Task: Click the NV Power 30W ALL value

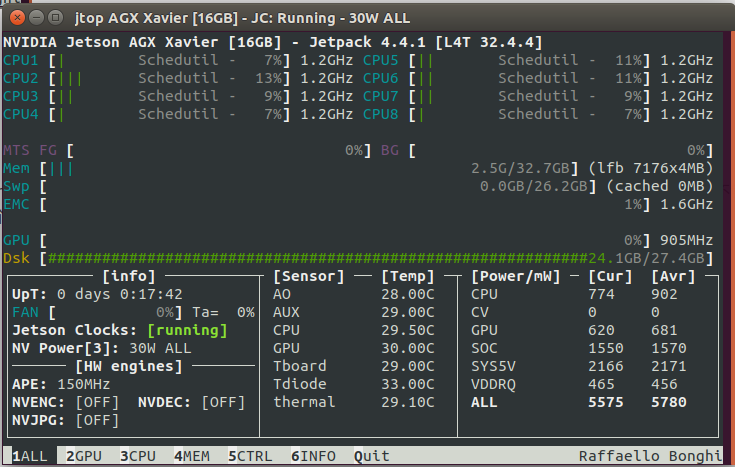Action: (x=160, y=348)
